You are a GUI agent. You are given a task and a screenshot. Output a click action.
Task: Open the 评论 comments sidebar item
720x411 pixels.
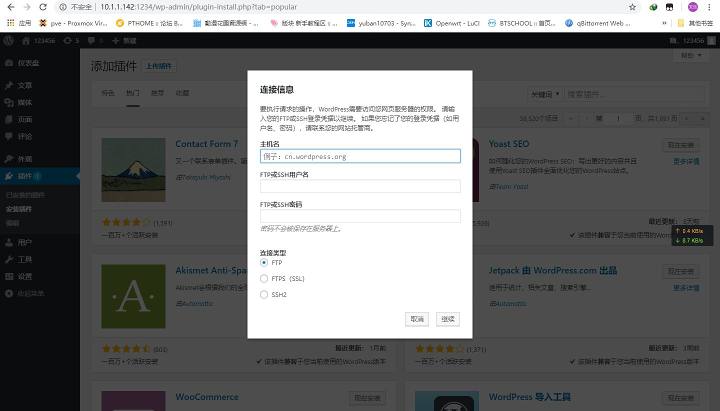(40, 136)
